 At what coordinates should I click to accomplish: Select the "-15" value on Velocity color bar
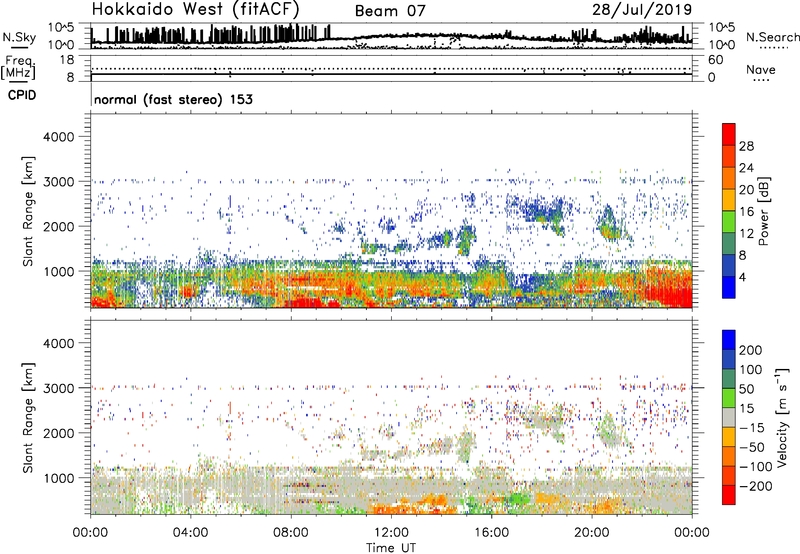[x=752, y=428]
